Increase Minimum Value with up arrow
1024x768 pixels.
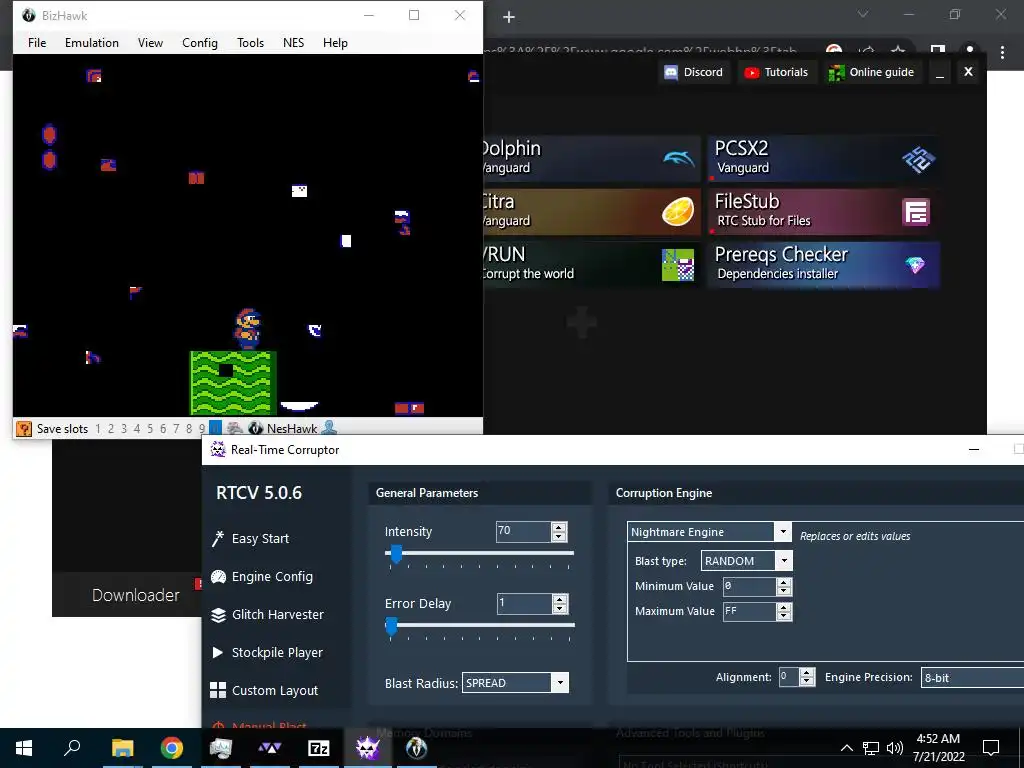(784, 582)
